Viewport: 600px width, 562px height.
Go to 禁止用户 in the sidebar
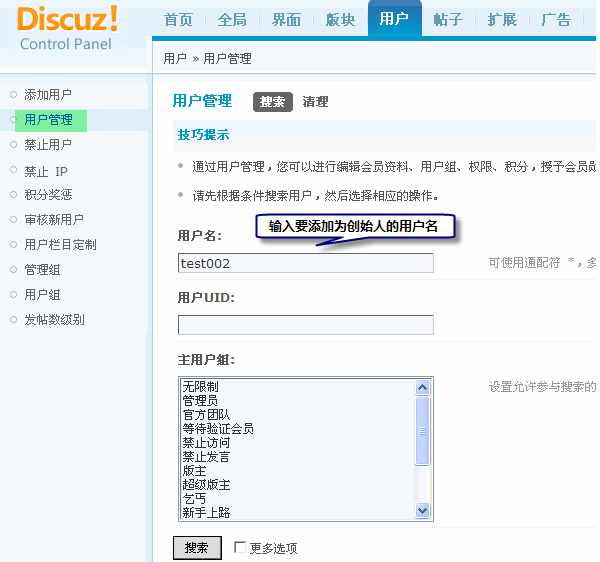(48, 145)
